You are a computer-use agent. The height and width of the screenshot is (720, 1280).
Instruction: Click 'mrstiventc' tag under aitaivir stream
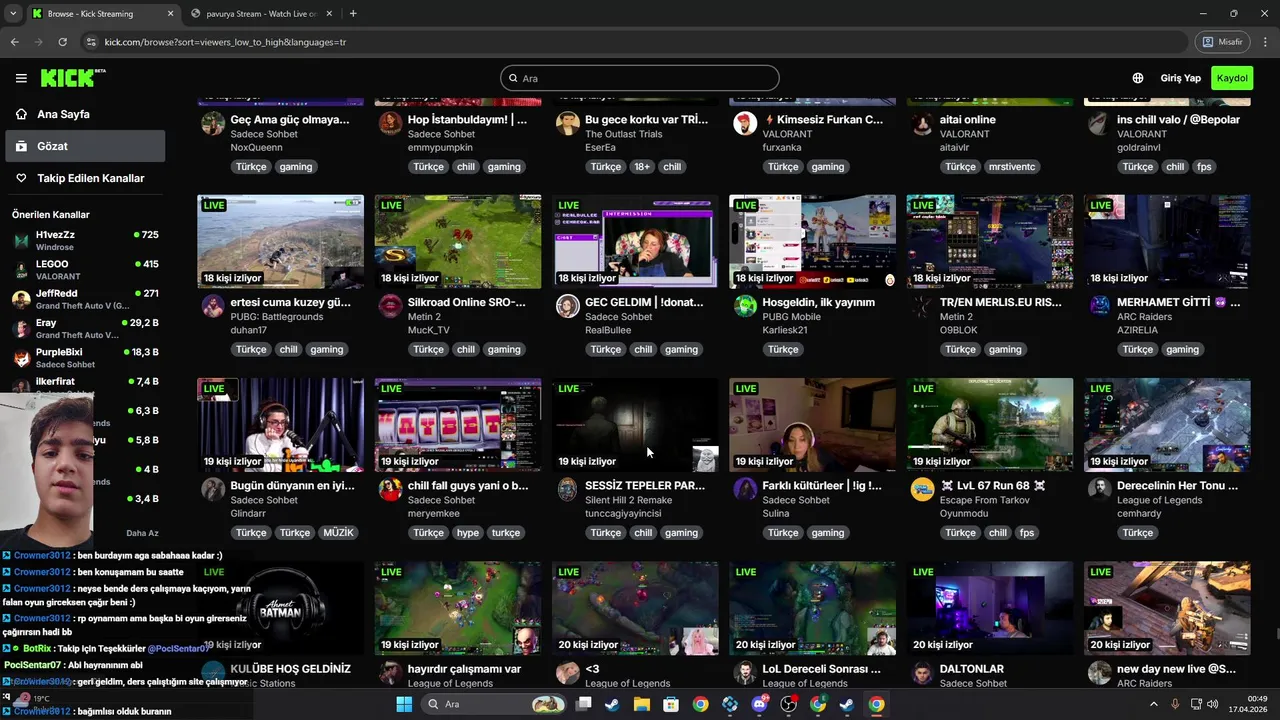pyautogui.click(x=1011, y=167)
